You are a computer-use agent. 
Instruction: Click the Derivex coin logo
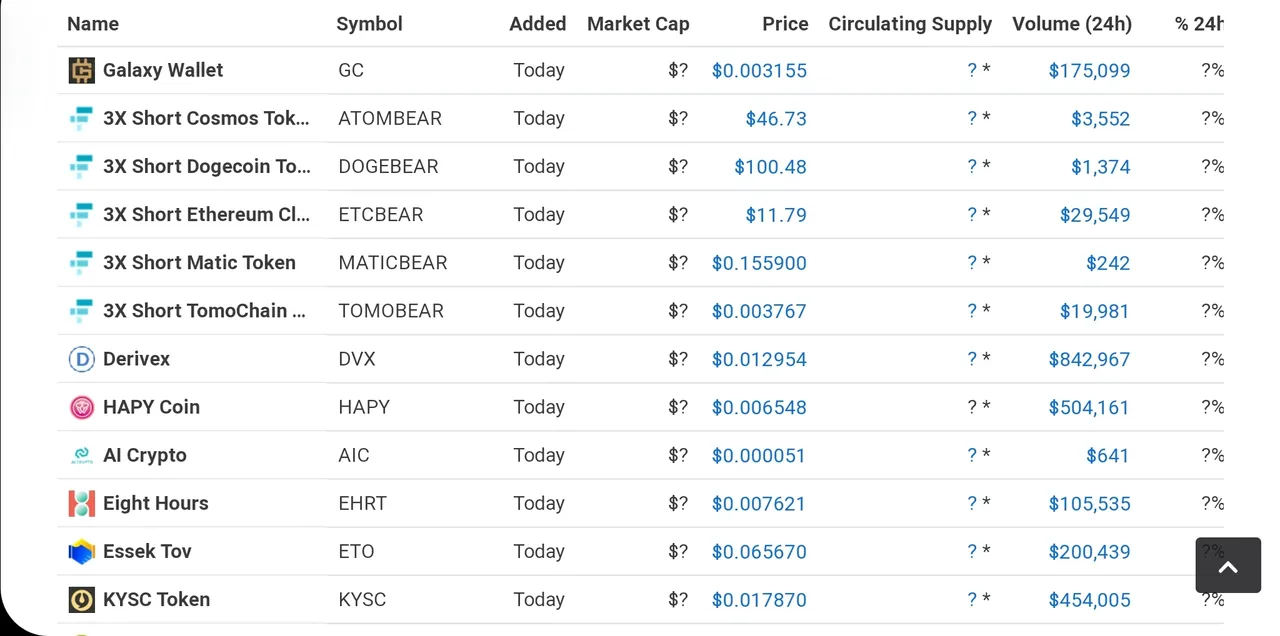point(81,359)
